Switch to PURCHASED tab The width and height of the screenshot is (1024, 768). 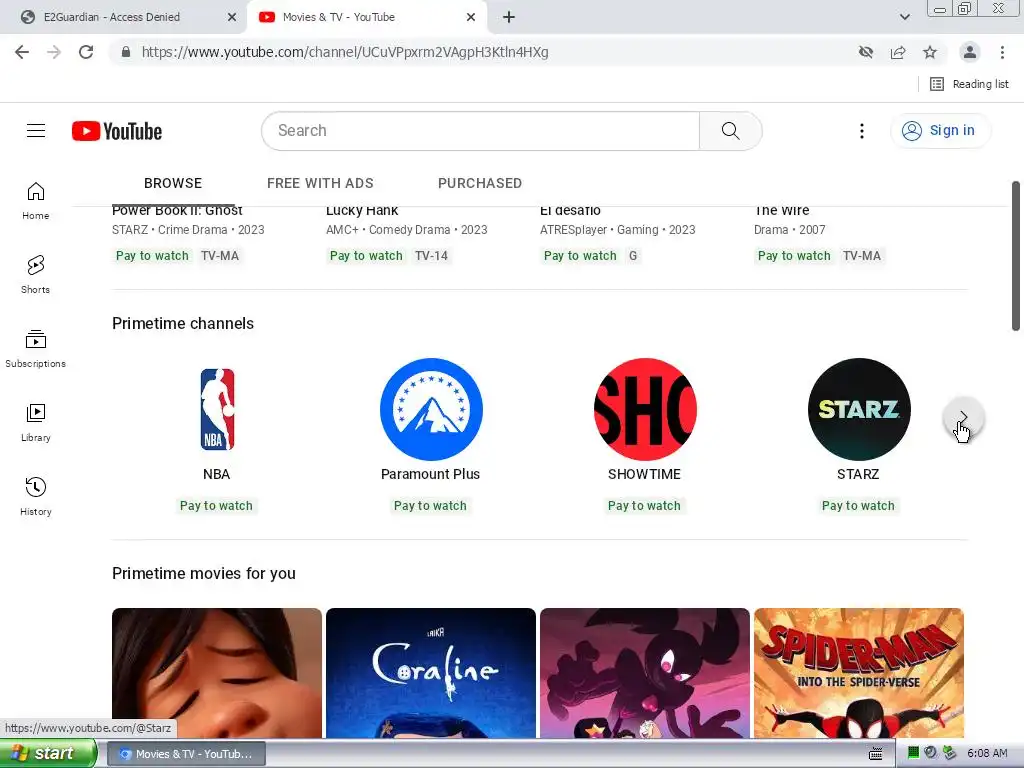coord(480,184)
